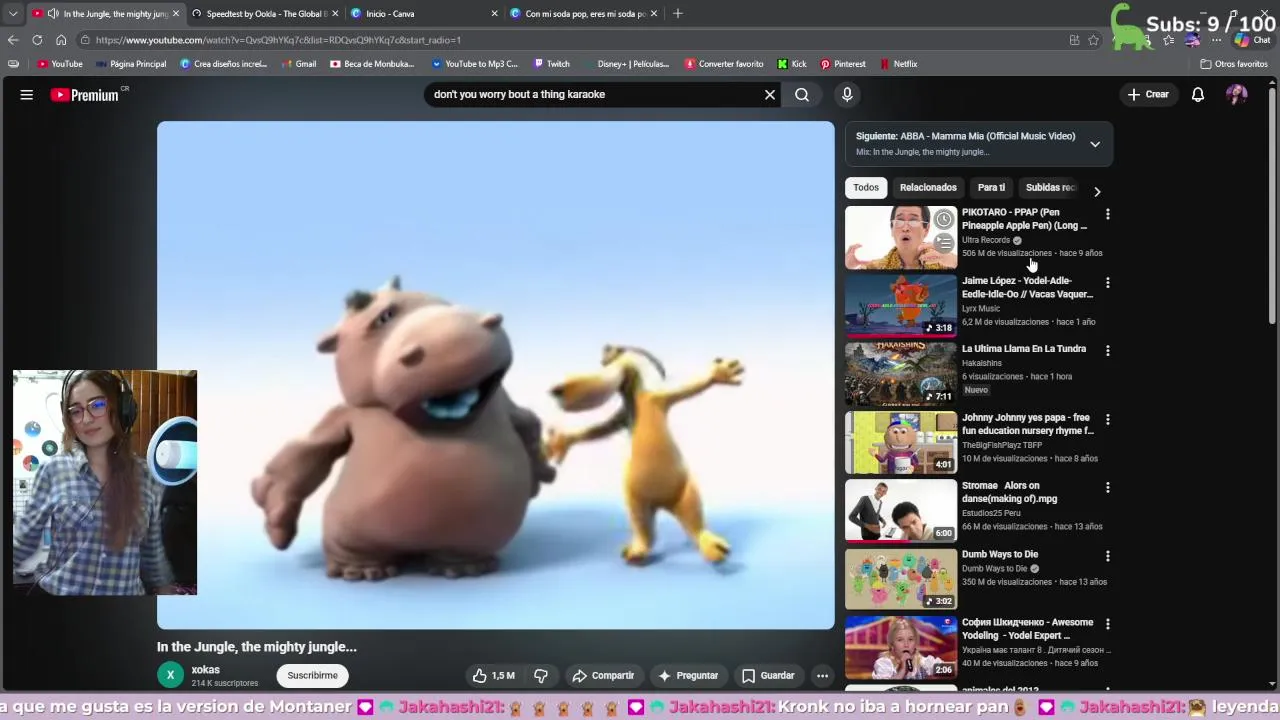Open Jaime López Yodel video title

click(1027, 287)
